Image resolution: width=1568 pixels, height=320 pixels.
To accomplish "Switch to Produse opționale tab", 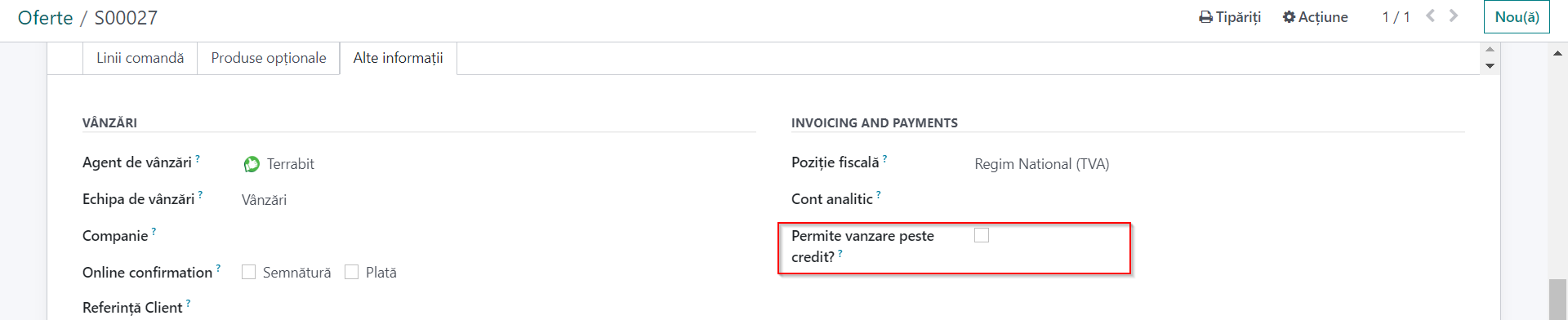I will point(269,58).
